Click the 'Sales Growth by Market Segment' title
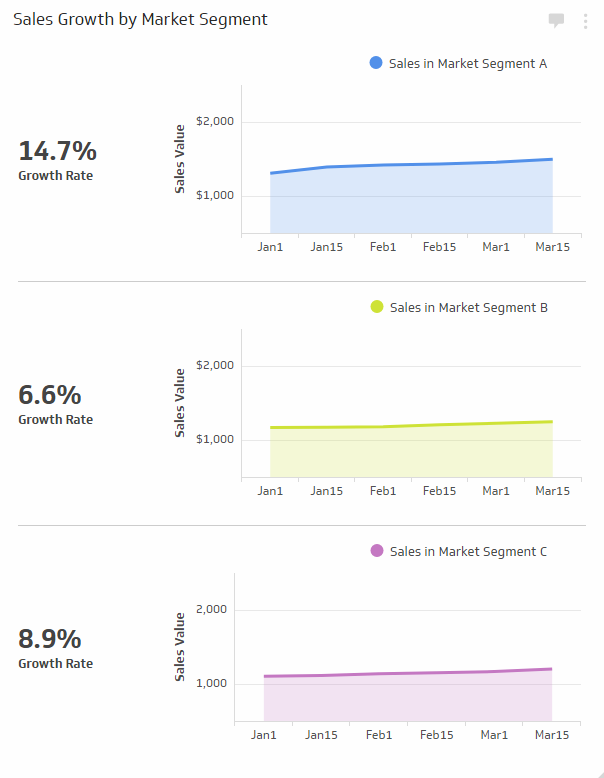This screenshot has height=778, width=604. (x=140, y=20)
